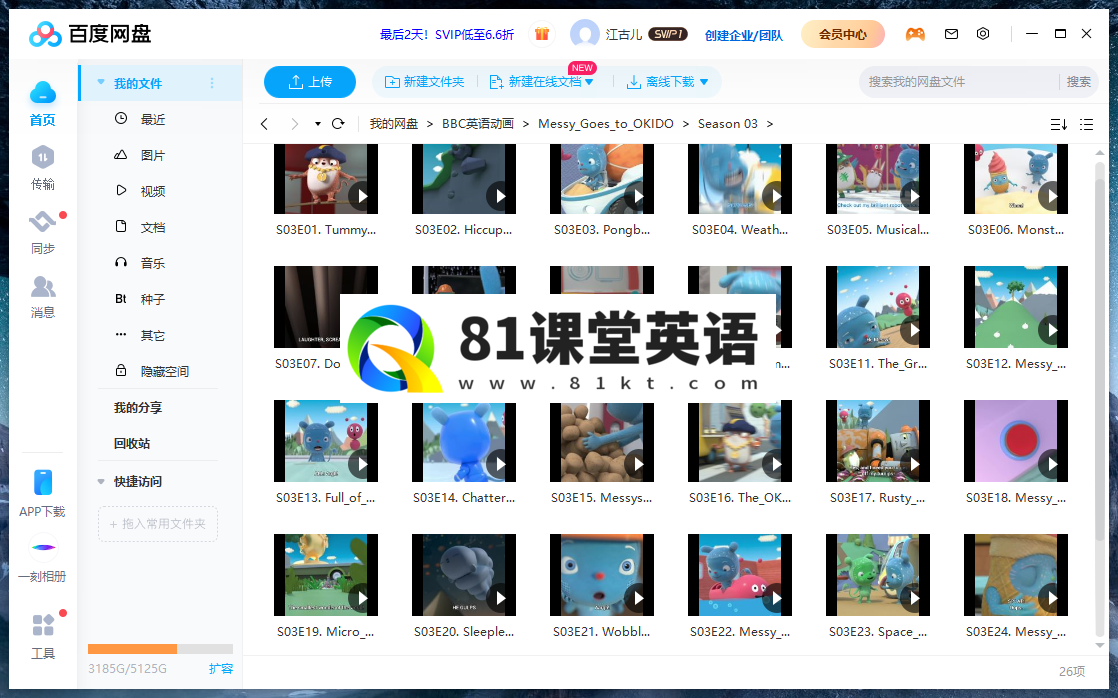Click the 创建企业/团队 link
1118x698 pixels.
pyautogui.click(x=744, y=35)
